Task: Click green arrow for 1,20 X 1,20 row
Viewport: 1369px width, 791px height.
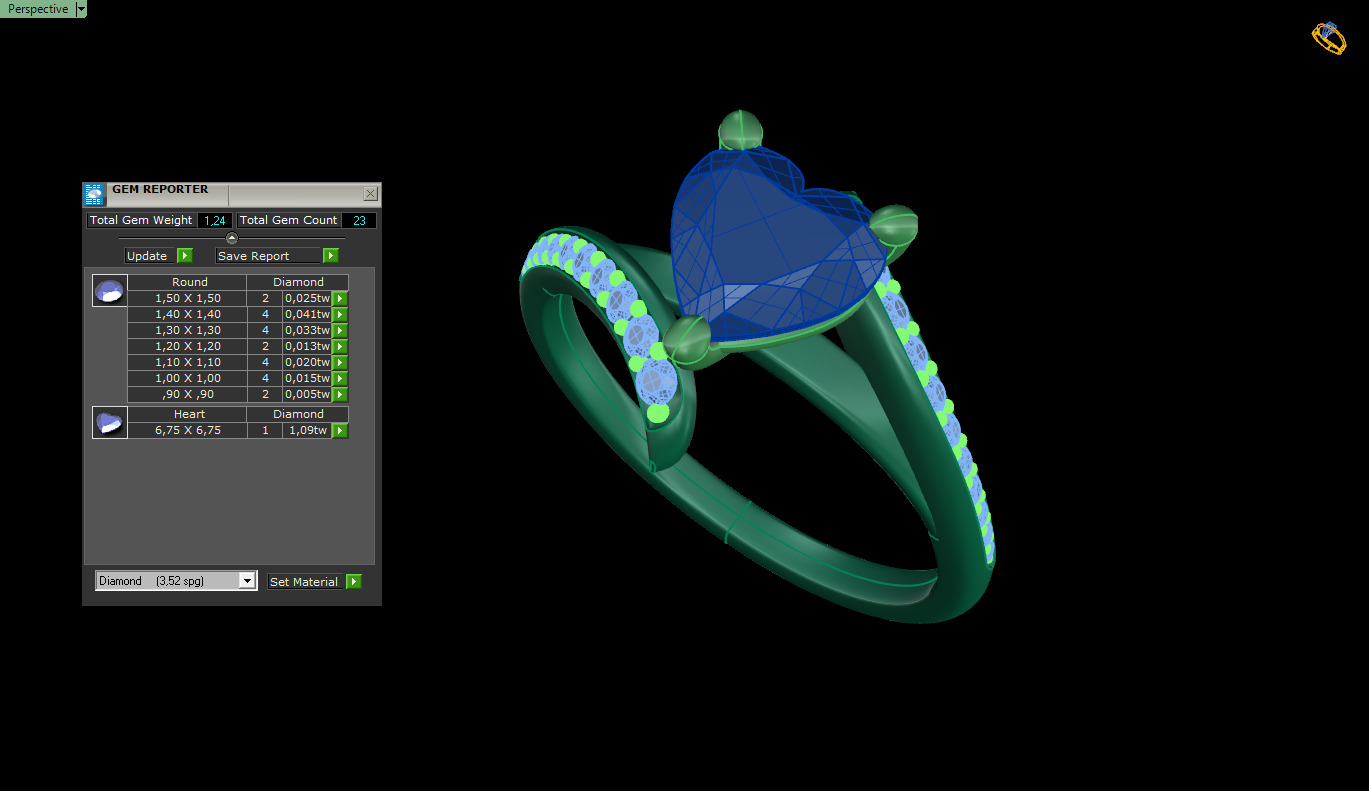Action: [340, 346]
